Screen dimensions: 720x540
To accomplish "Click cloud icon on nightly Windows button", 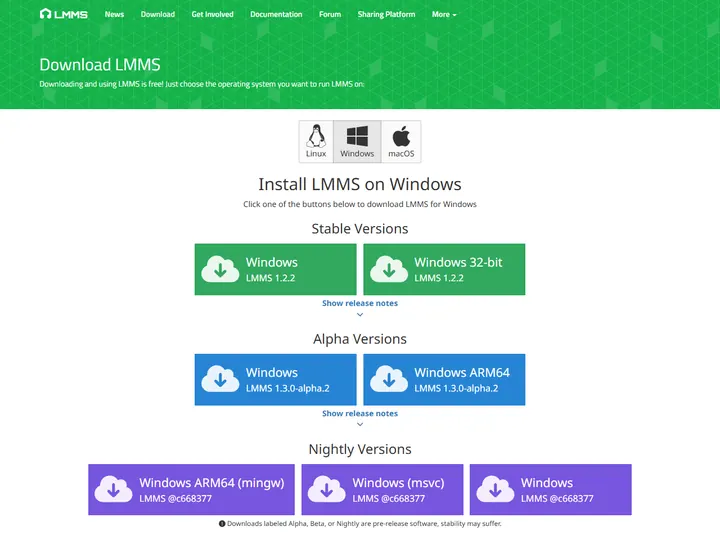I will pyautogui.click(x=495, y=489).
